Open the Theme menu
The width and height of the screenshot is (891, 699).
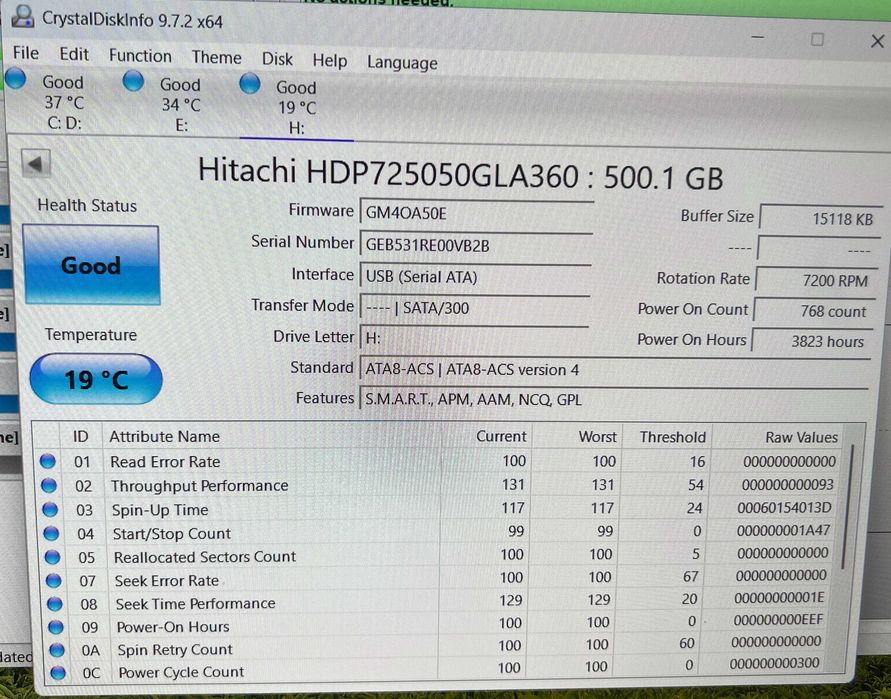[x=216, y=57]
